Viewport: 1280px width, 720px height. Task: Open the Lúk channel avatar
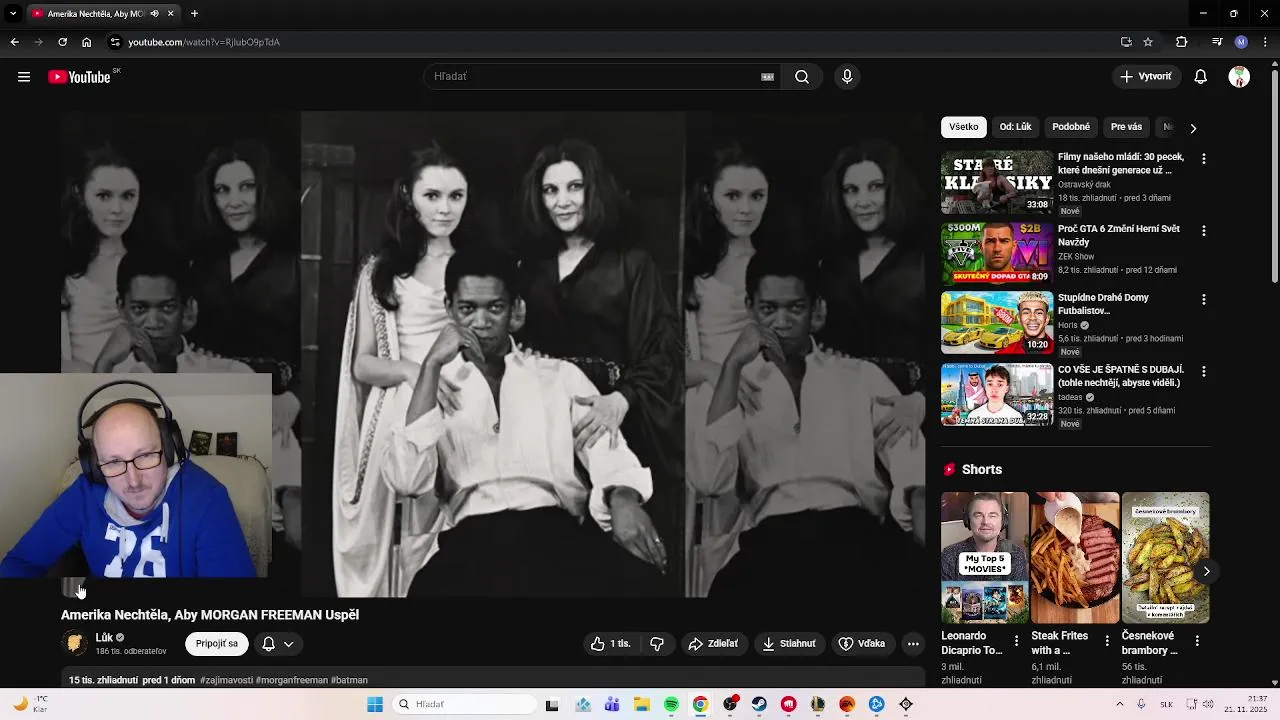click(74, 643)
